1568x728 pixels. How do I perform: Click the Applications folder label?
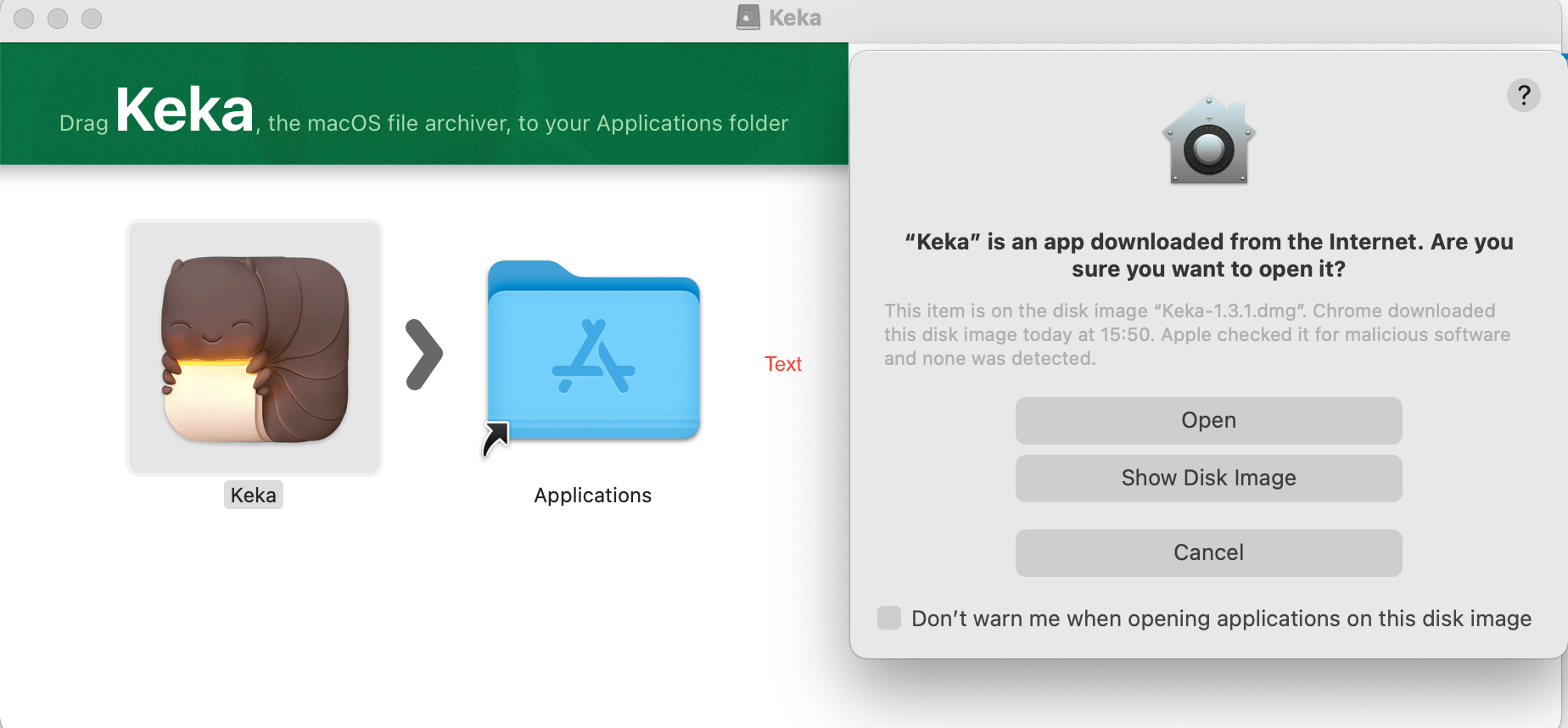tap(593, 496)
